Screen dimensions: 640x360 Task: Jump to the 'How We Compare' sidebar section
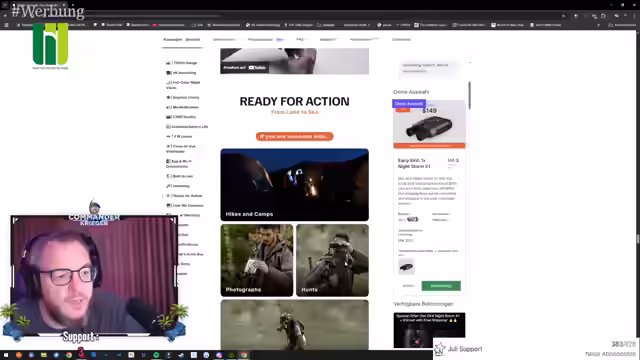pyautogui.click(x=184, y=205)
